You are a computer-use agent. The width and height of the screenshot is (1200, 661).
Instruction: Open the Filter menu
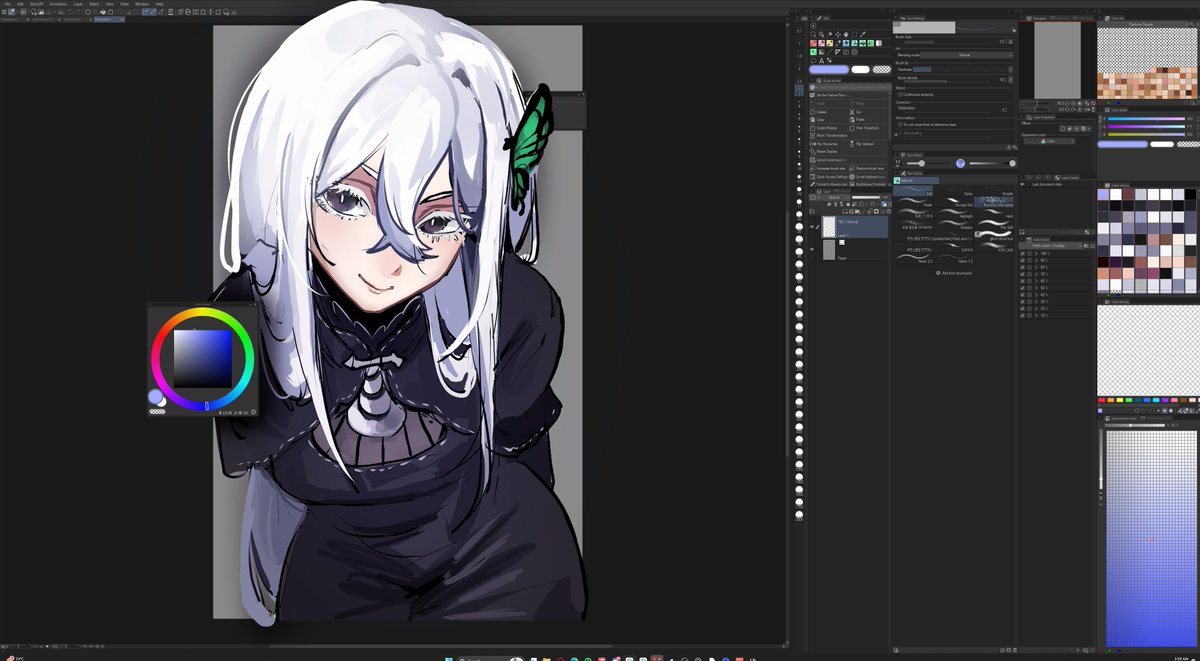pyautogui.click(x=124, y=4)
